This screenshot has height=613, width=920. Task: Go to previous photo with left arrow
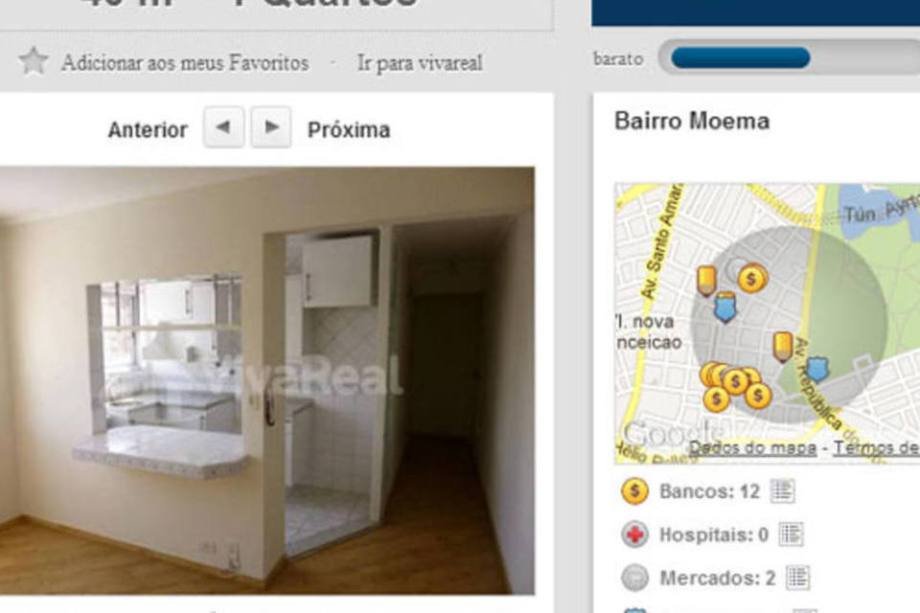(x=224, y=127)
